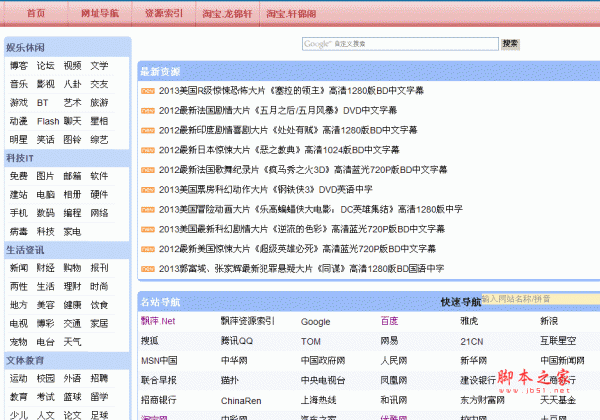This screenshot has width=600, height=420.
Task: Open the 天气 category link
Action: point(72,342)
